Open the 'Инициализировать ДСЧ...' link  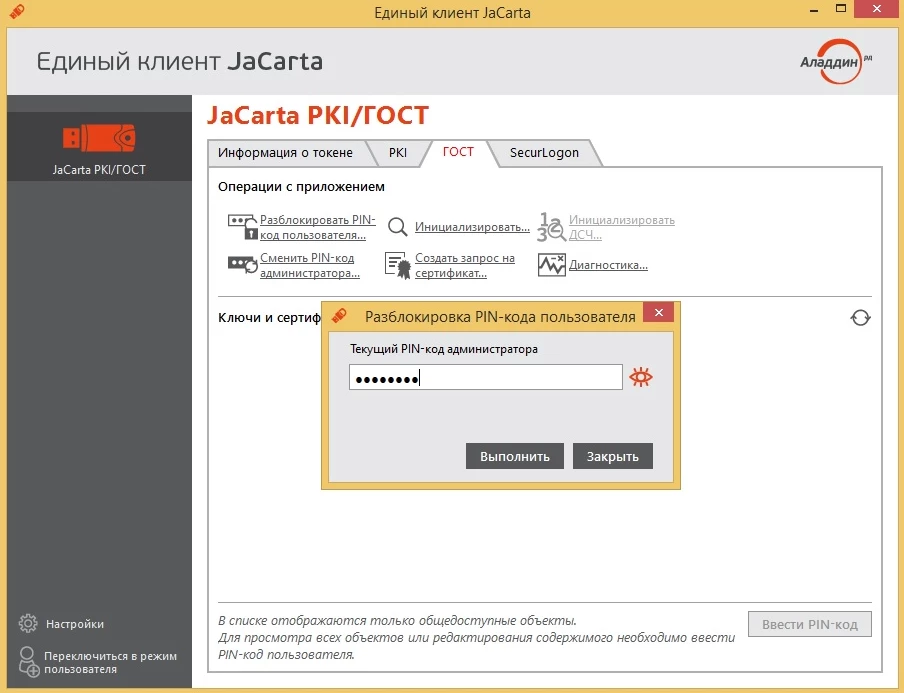pos(622,227)
